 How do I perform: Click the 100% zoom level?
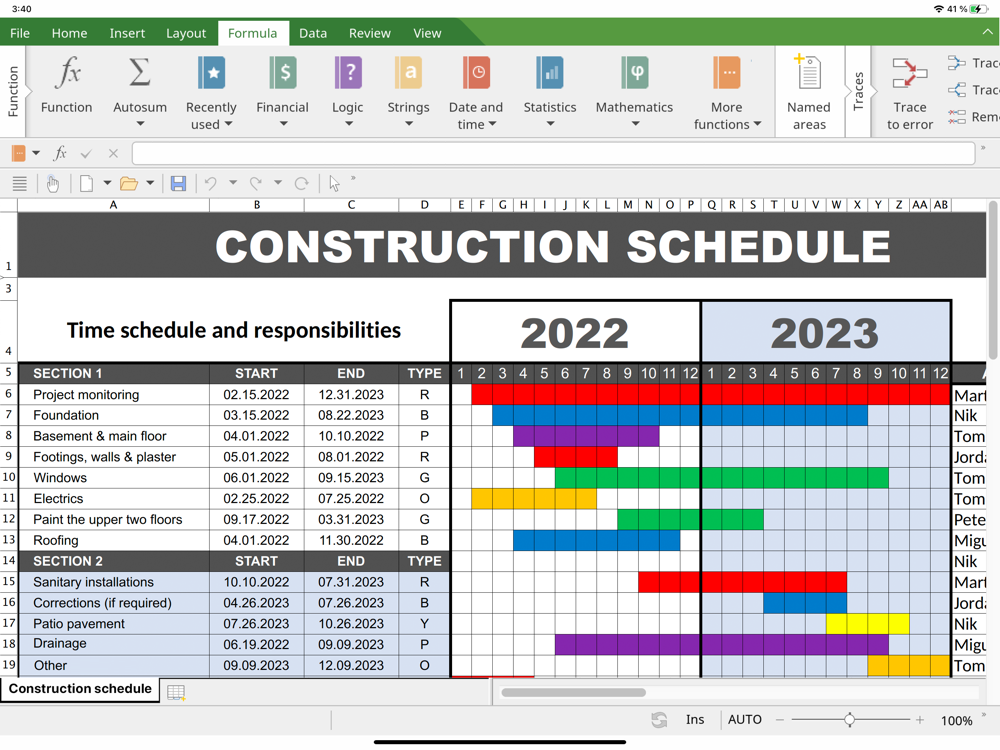click(x=957, y=721)
